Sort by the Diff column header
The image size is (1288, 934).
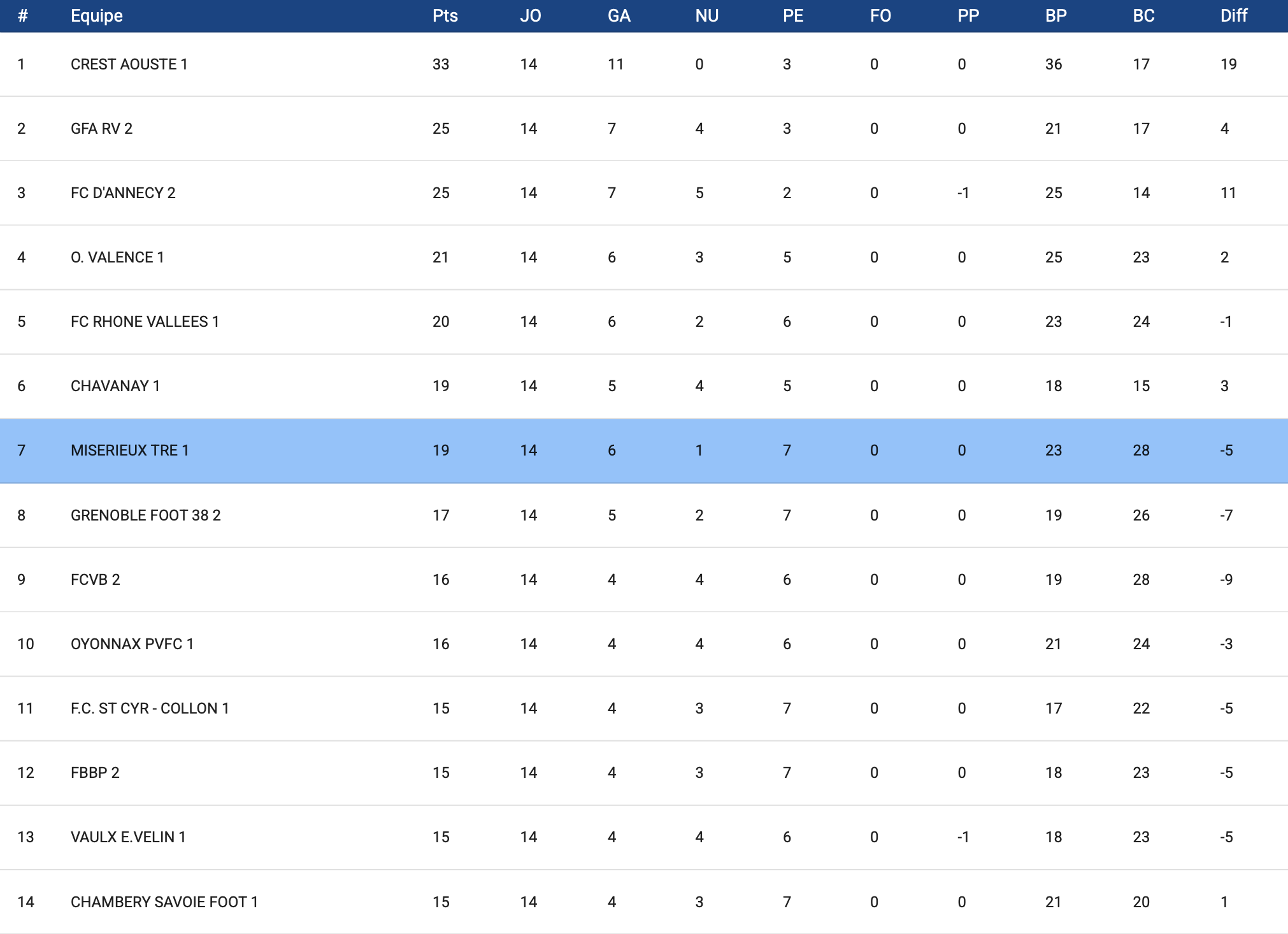pos(1233,16)
